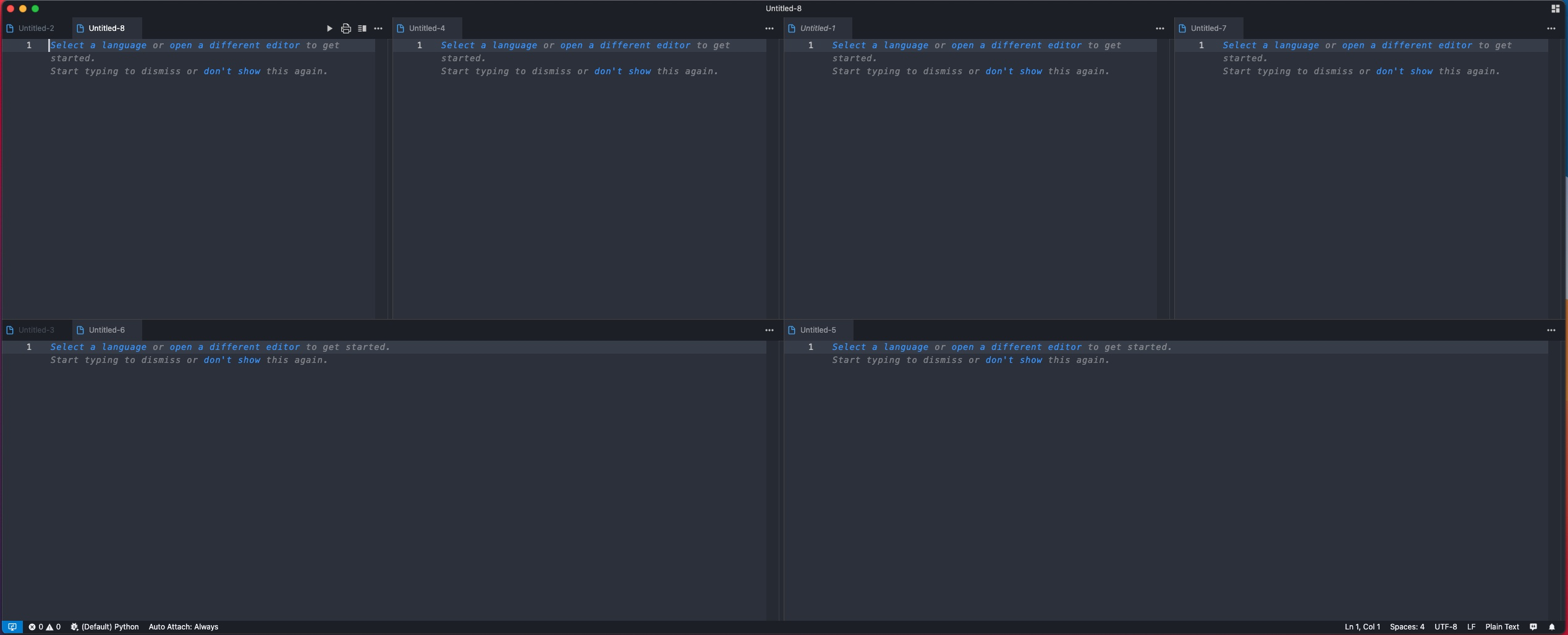Open the Remote indicator in the status bar

[x=12, y=626]
